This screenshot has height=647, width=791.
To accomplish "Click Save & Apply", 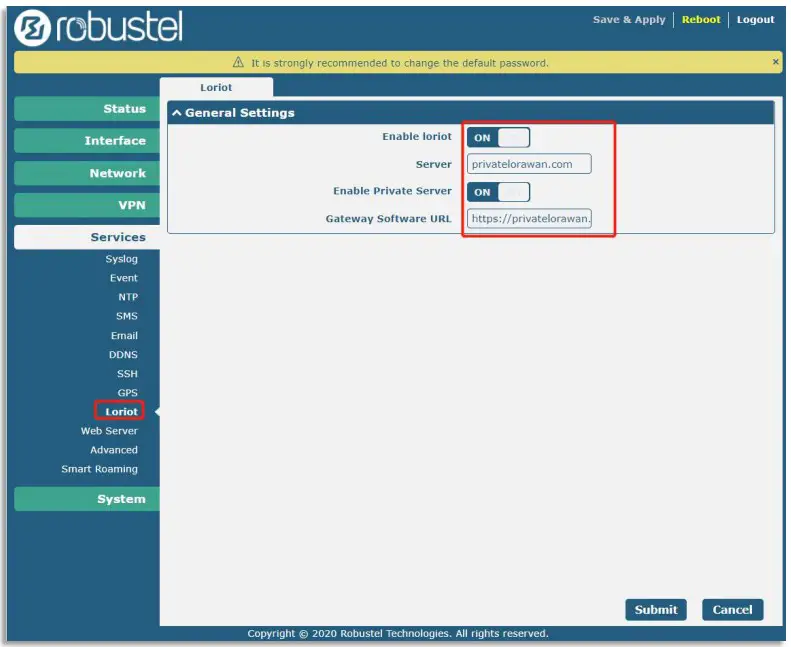I will point(629,20).
